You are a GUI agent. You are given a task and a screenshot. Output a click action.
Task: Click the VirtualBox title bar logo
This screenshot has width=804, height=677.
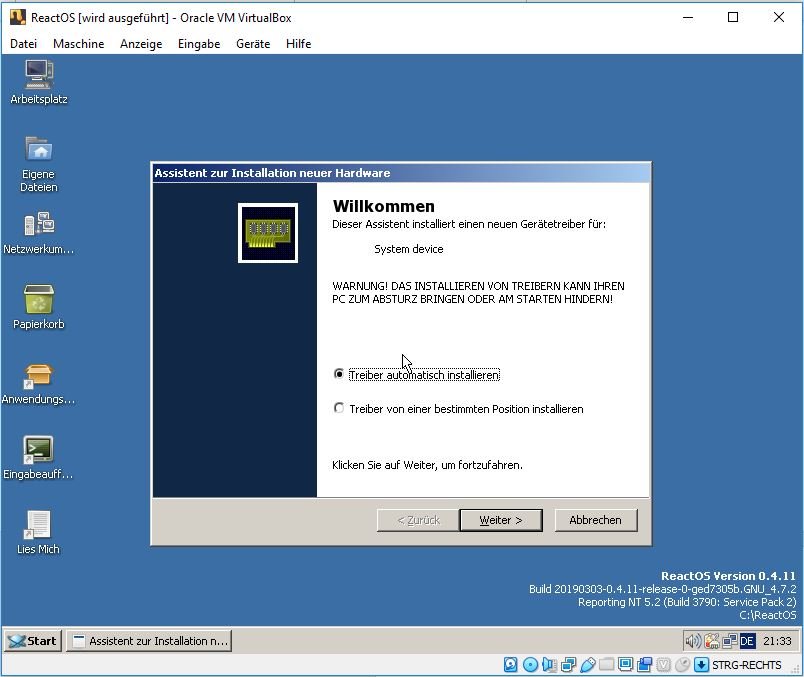[x=18, y=17]
